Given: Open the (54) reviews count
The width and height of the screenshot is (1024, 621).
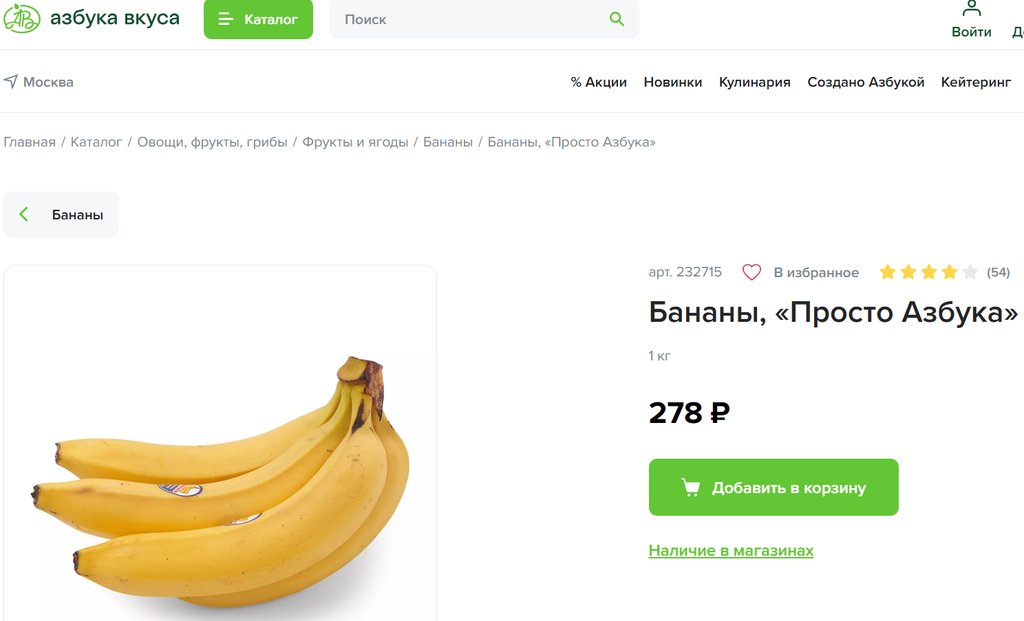Looking at the screenshot, I should point(998,272).
